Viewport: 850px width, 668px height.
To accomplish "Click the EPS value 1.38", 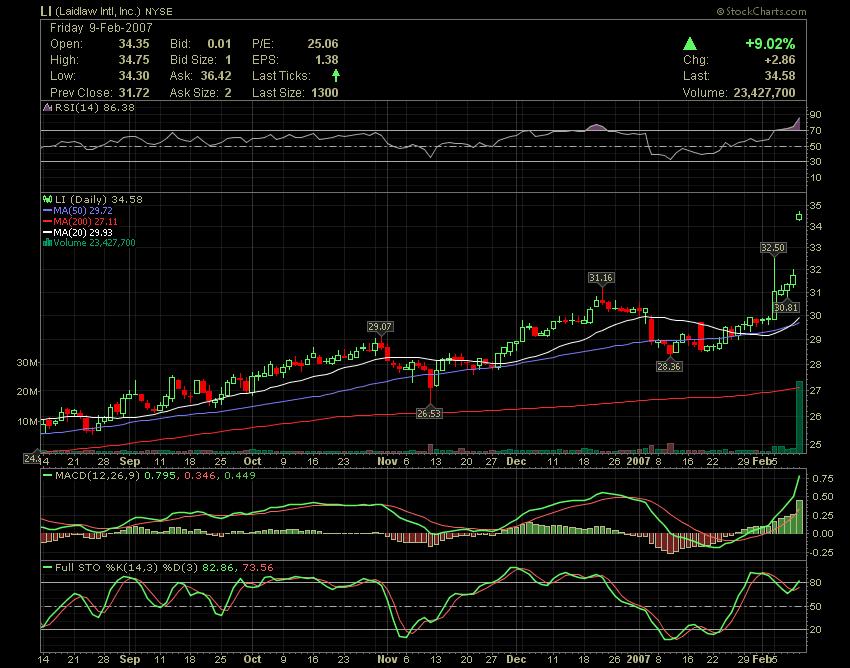I will click(x=327, y=60).
